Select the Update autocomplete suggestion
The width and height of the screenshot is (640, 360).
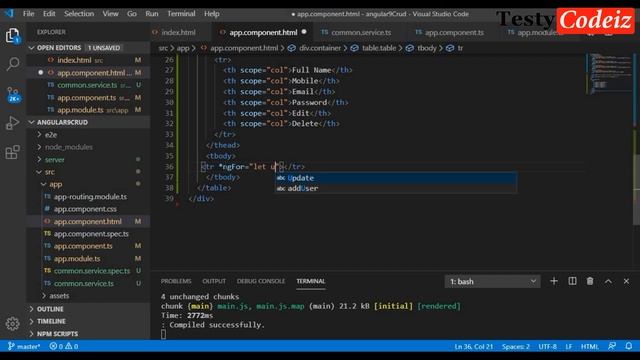coord(396,178)
